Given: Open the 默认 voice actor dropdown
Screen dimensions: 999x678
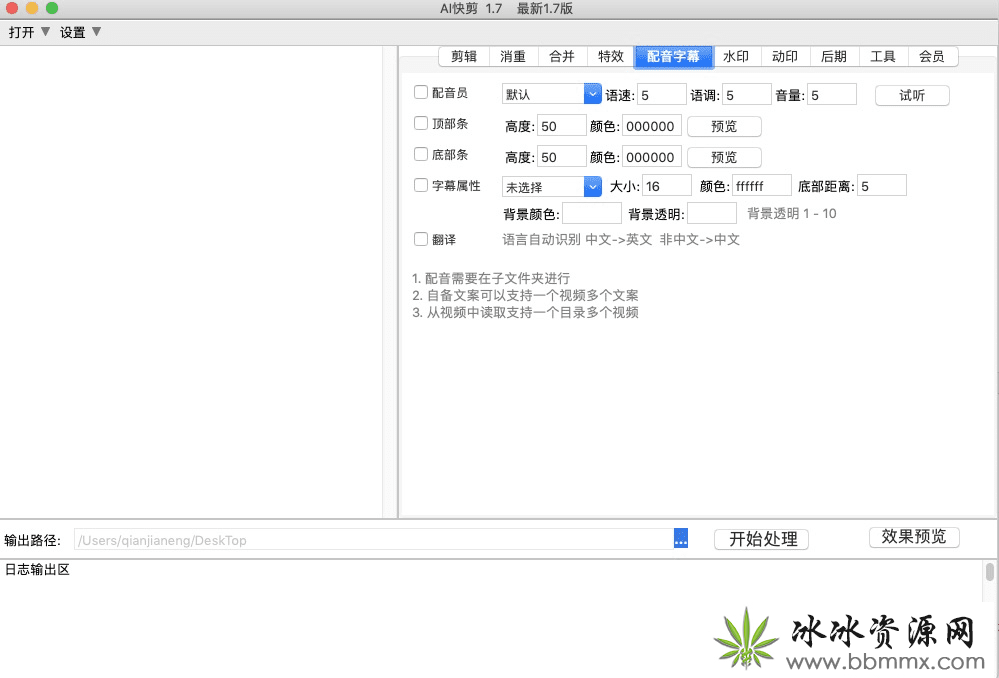Looking at the screenshot, I should [551, 94].
